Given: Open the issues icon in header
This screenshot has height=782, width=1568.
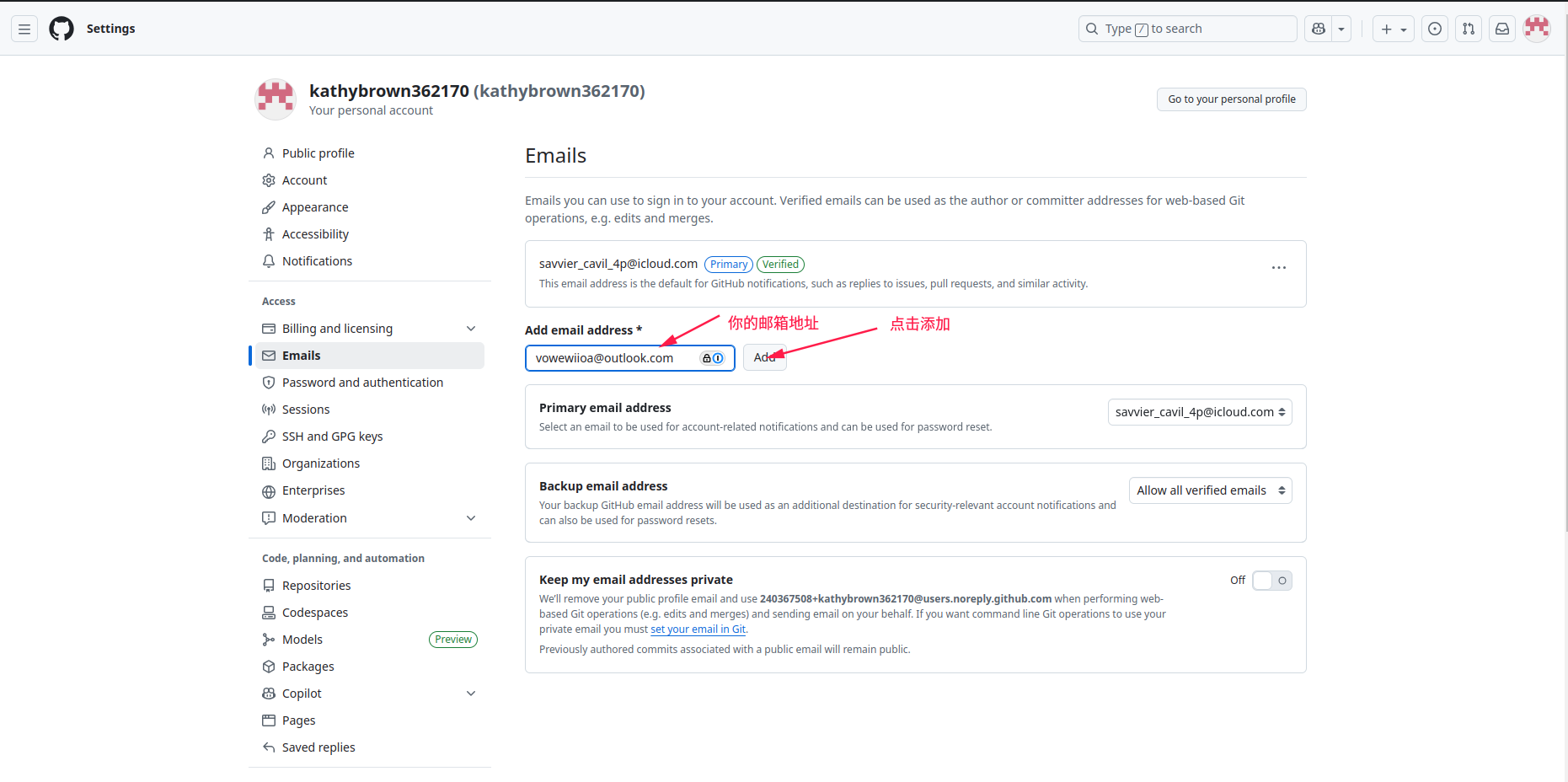Looking at the screenshot, I should [1435, 29].
